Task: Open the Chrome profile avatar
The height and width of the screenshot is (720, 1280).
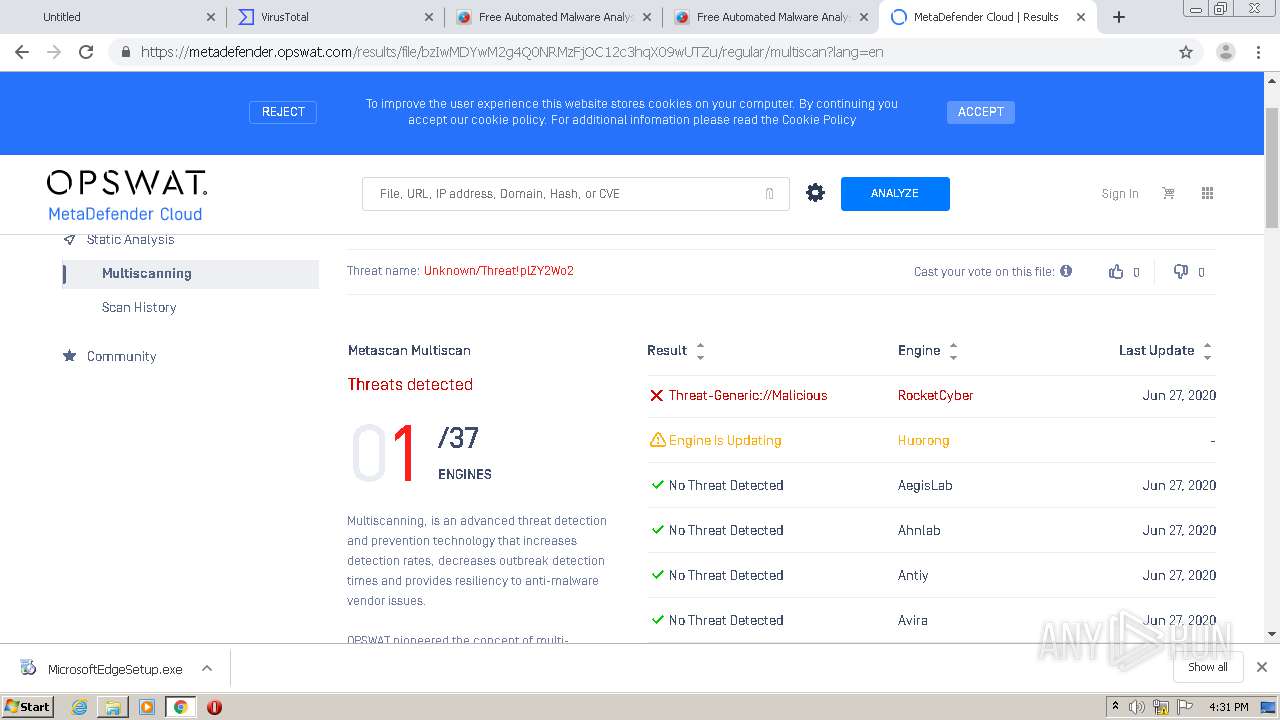Action: coord(1225,52)
